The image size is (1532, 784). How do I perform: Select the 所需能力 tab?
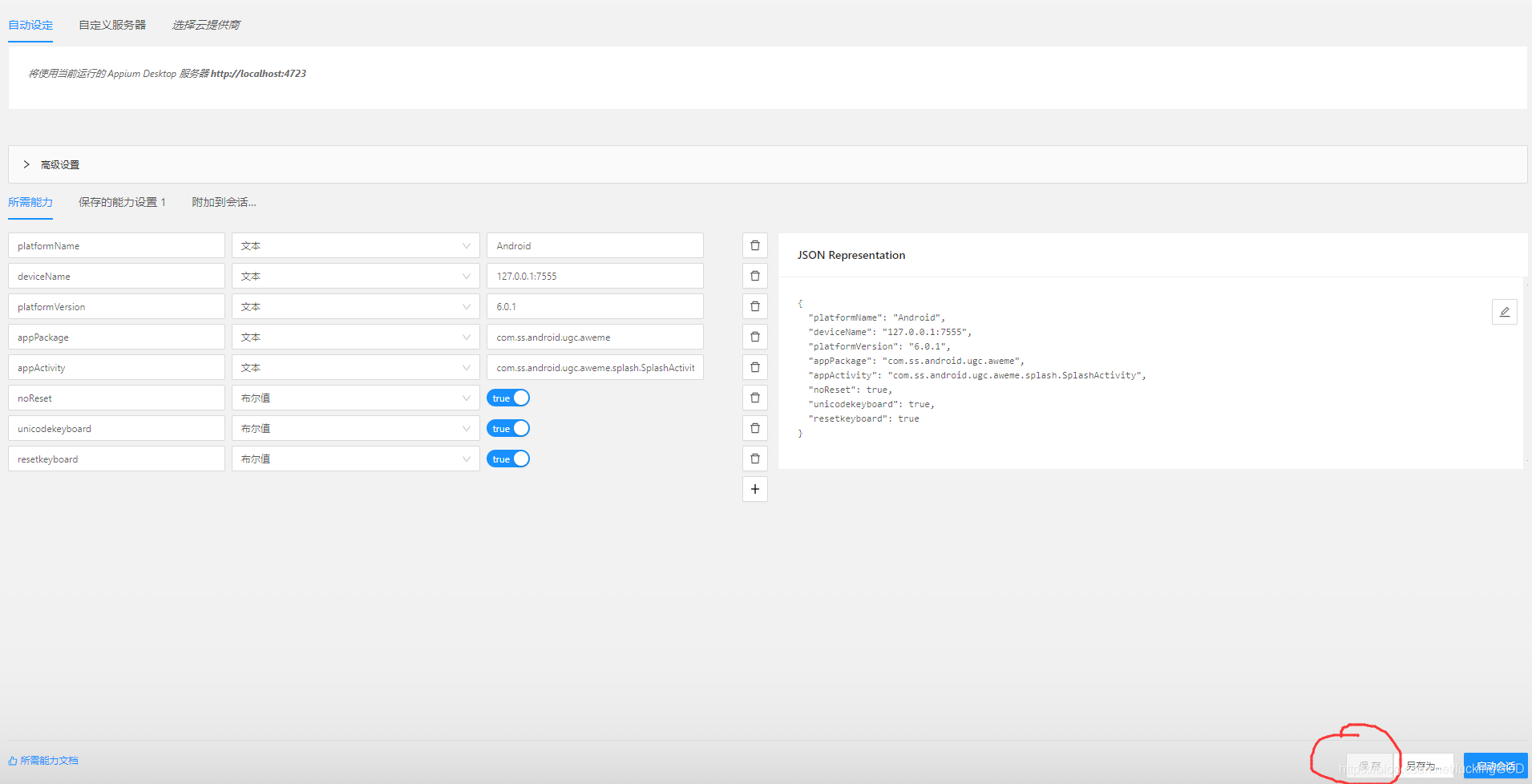click(30, 202)
